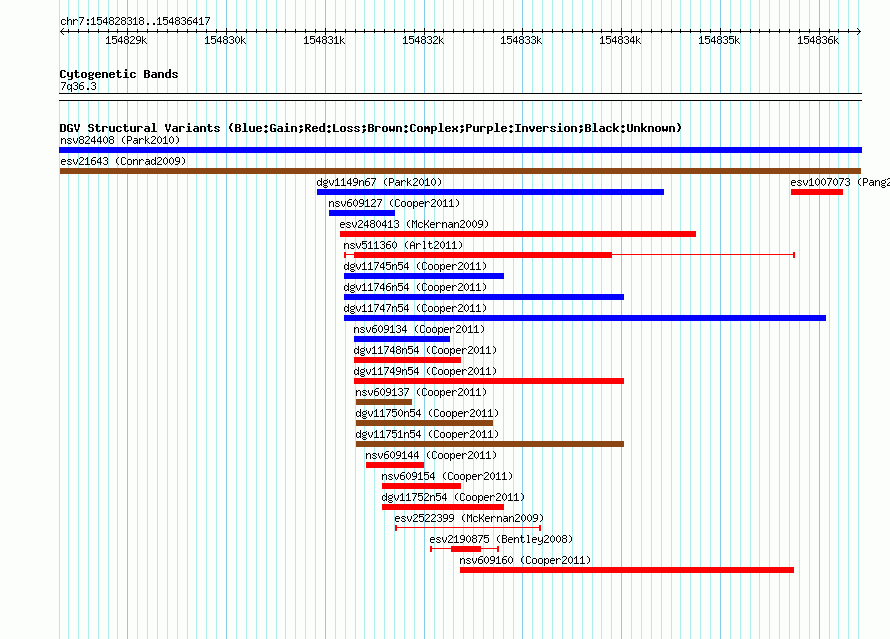Select the dgv11749n54 red loss bar
Viewport: 890px width, 639px height.
pyautogui.click(x=489, y=381)
